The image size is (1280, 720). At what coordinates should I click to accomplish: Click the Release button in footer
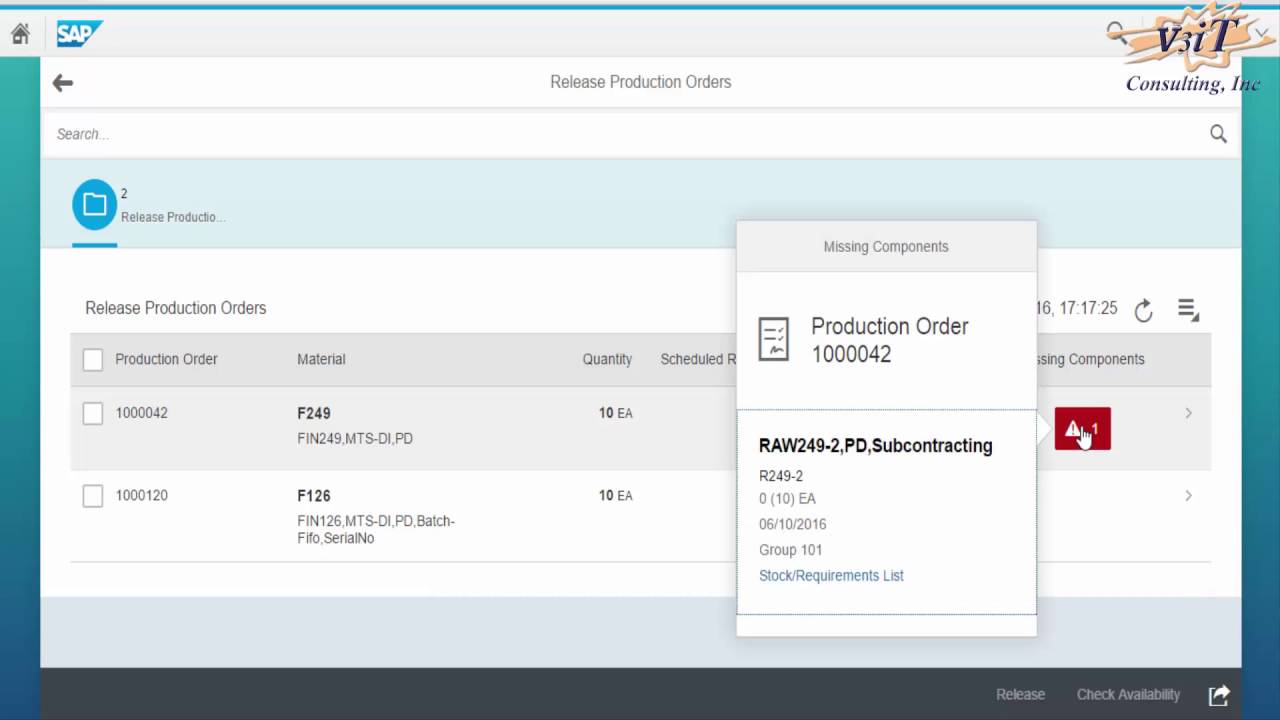[1020, 695]
